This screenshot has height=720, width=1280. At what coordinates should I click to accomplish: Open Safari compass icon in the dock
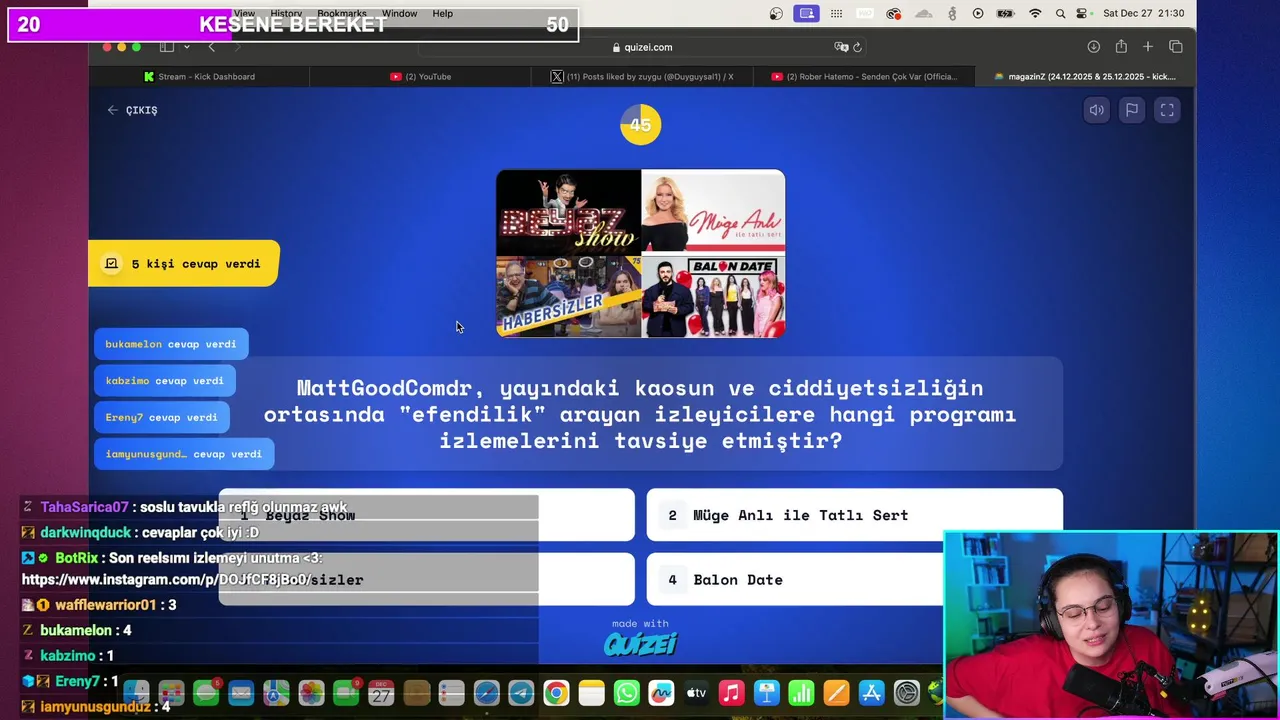point(486,693)
